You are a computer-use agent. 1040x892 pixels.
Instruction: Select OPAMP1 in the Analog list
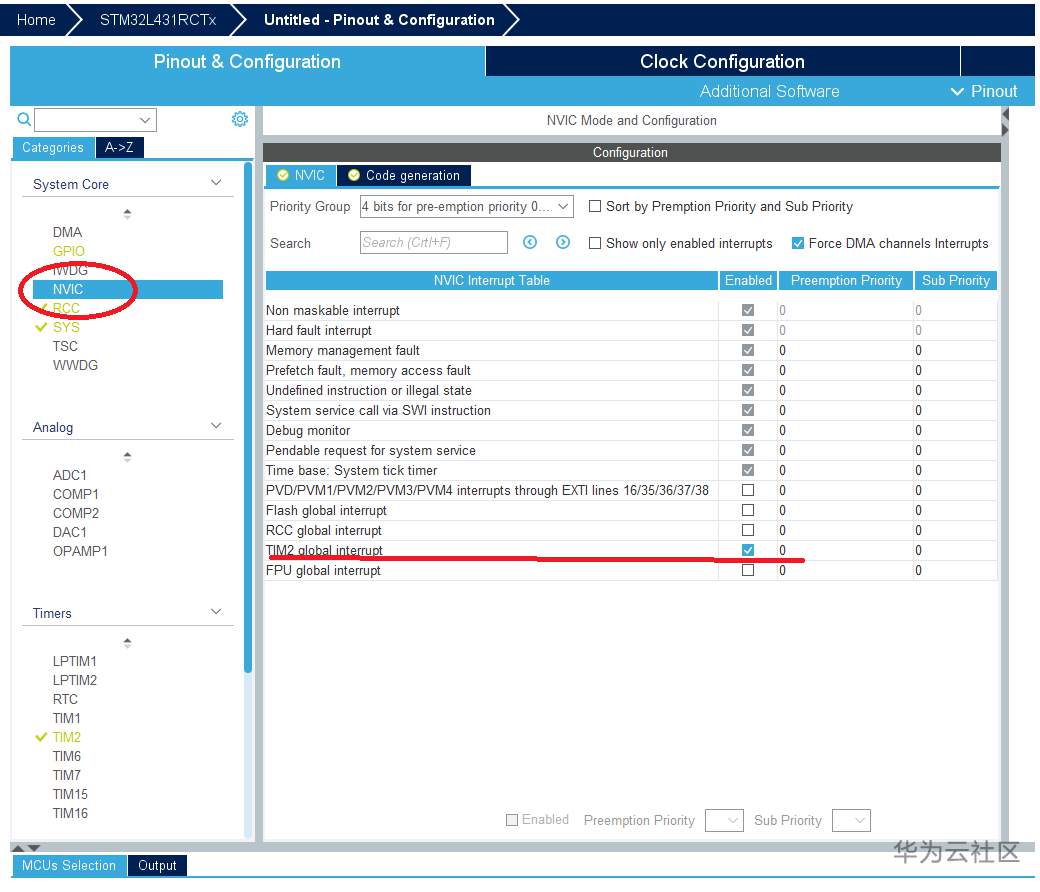[80, 551]
